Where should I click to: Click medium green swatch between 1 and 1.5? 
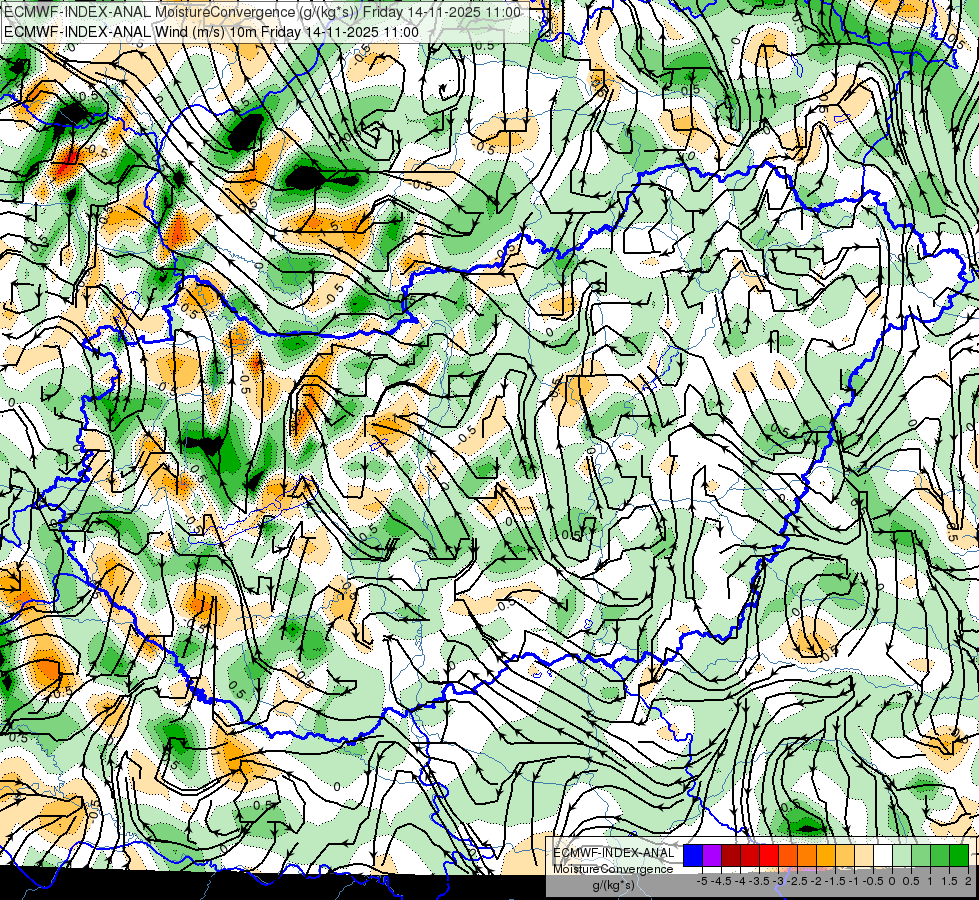(x=940, y=855)
